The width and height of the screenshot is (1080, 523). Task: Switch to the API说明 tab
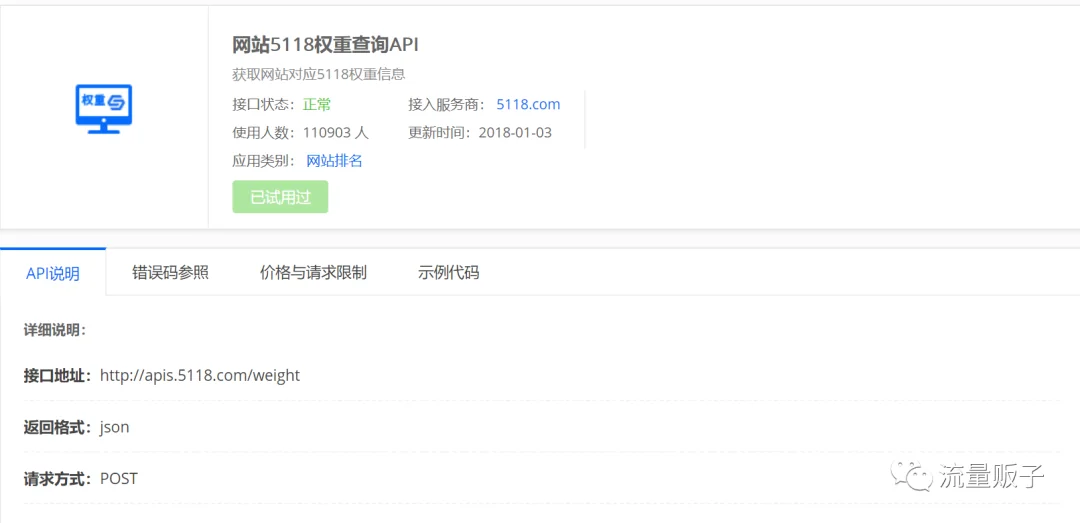[53, 274]
